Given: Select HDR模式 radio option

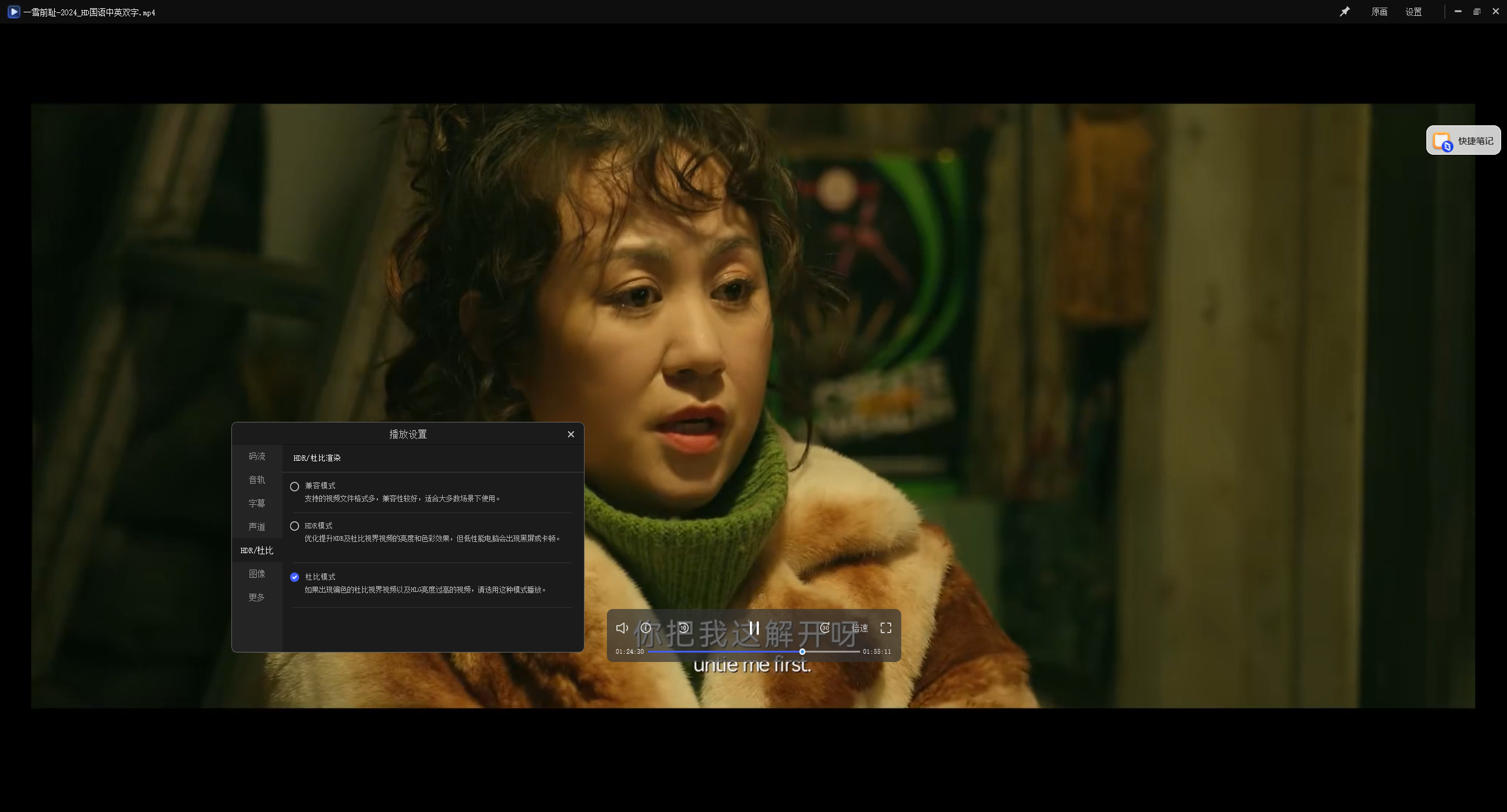Looking at the screenshot, I should pos(294,526).
